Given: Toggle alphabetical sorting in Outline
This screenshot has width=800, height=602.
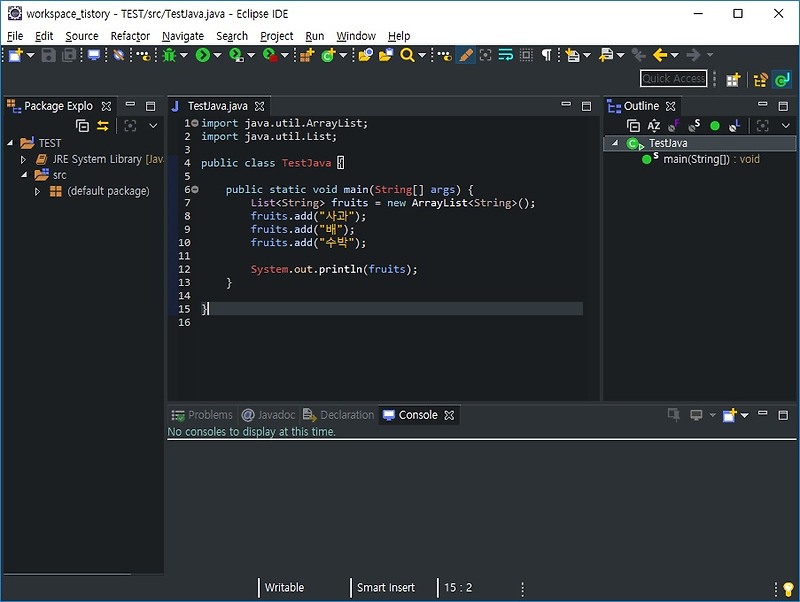Looking at the screenshot, I should point(653,125).
